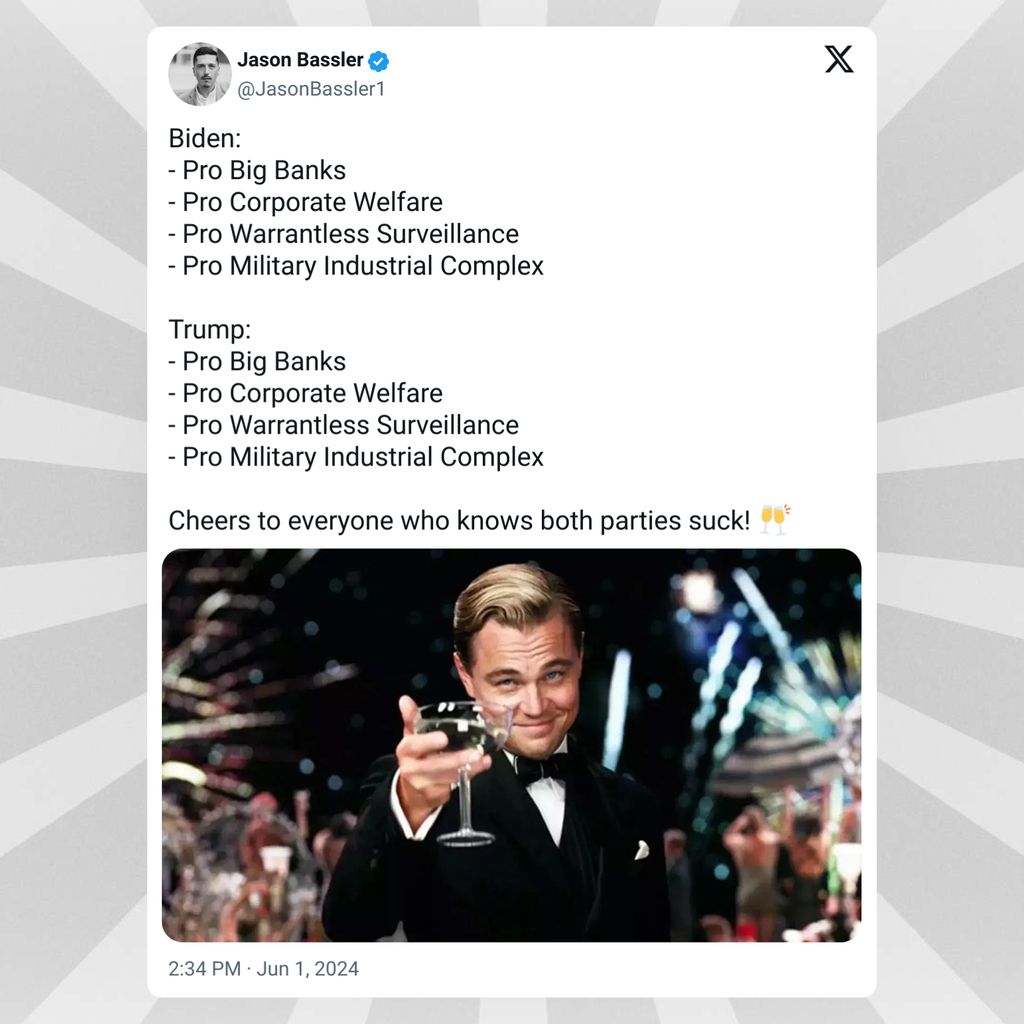The width and height of the screenshot is (1024, 1024).
Task: Open the Jason Bassler display name link
Action: [x=300, y=60]
